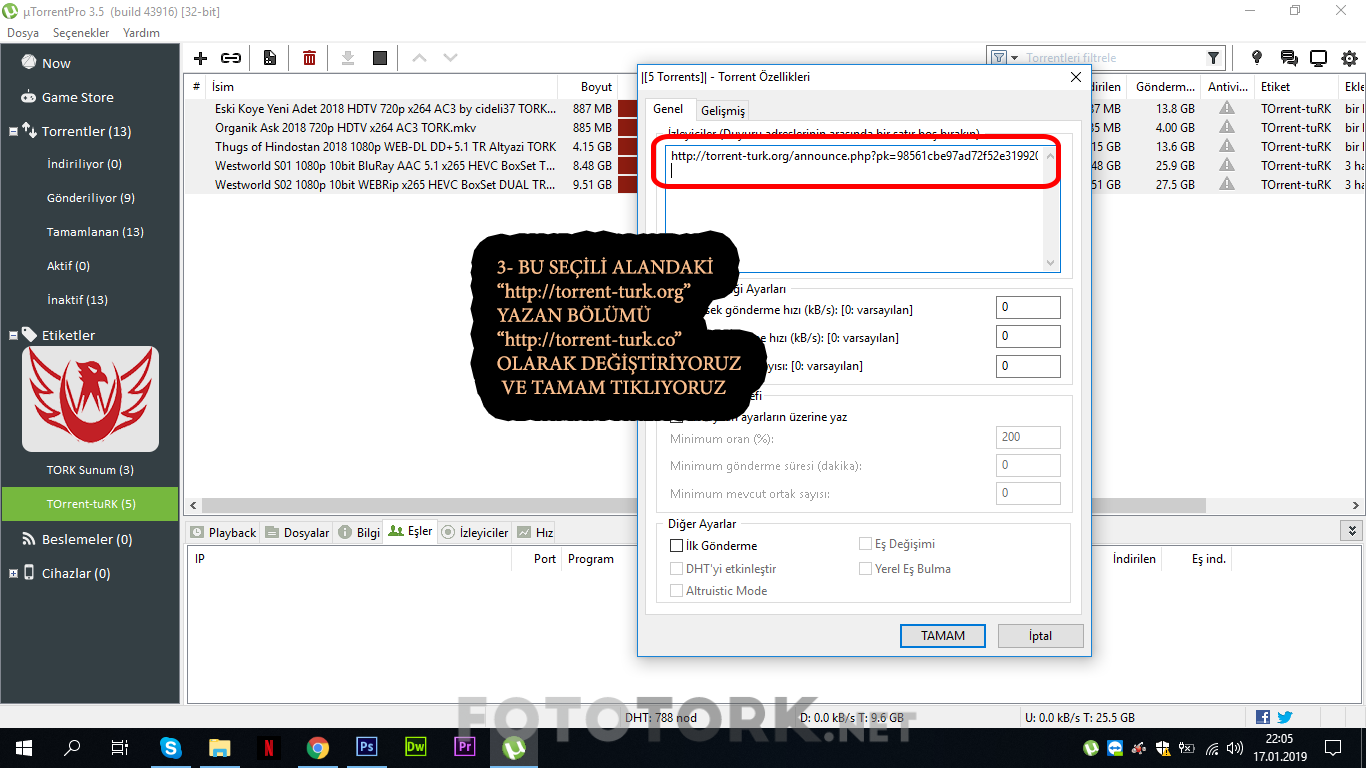The image size is (1366, 768).
Task: Click the uTorrent taskbar icon
Action: click(513, 747)
